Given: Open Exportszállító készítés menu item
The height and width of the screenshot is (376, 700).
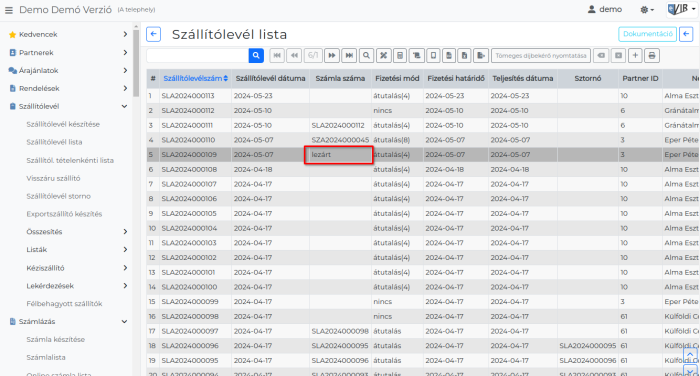Looking at the screenshot, I should click(x=64, y=214).
